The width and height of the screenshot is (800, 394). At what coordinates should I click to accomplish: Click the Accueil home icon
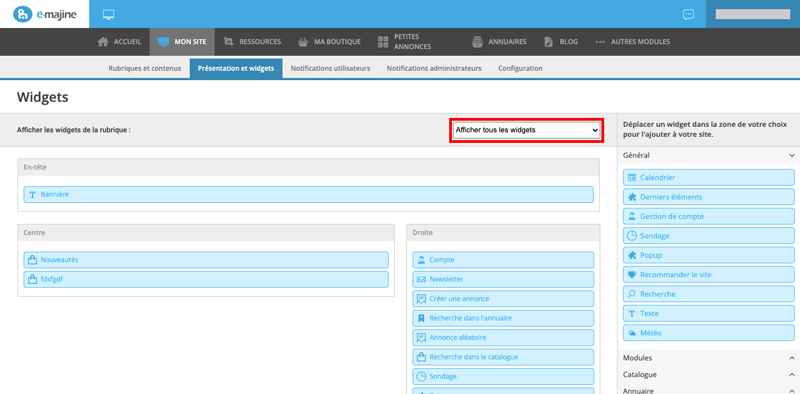tap(103, 42)
